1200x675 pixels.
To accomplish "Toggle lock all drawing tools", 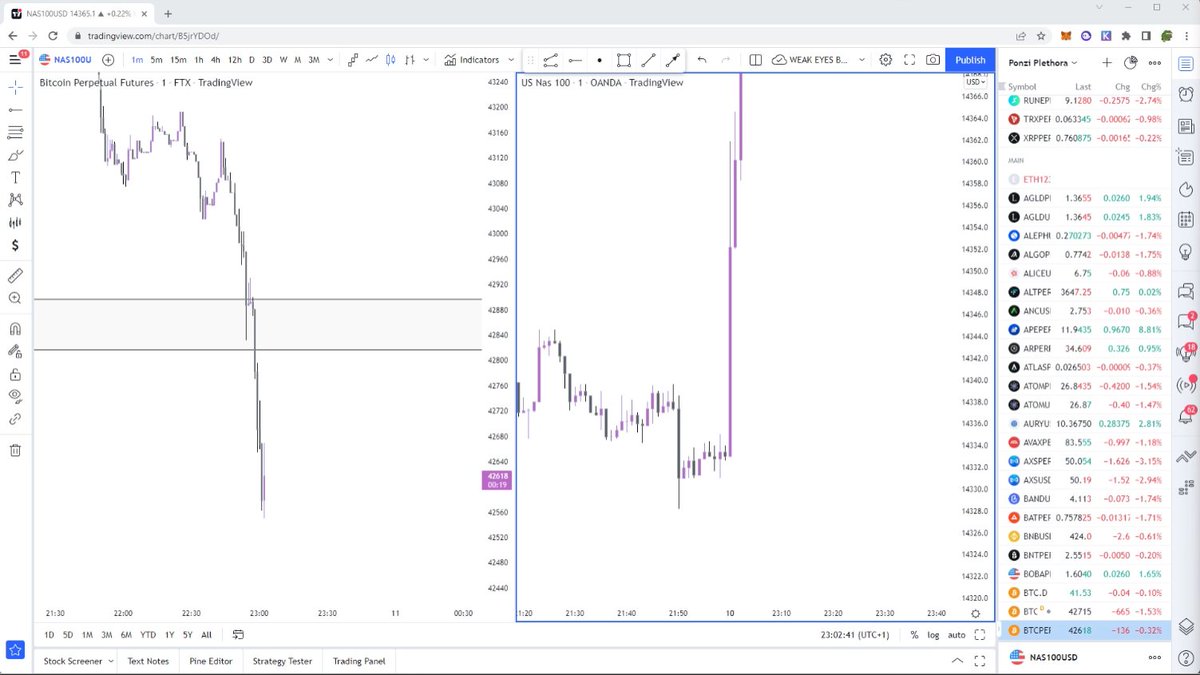I will (15, 374).
